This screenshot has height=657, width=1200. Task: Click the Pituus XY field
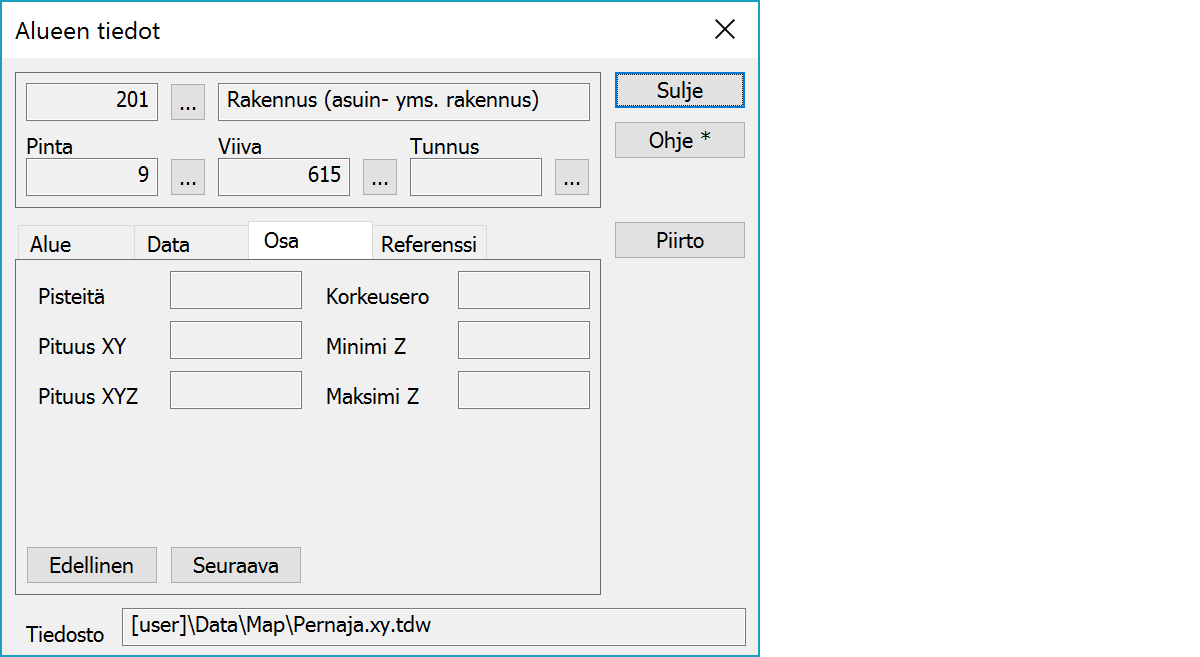[236, 340]
